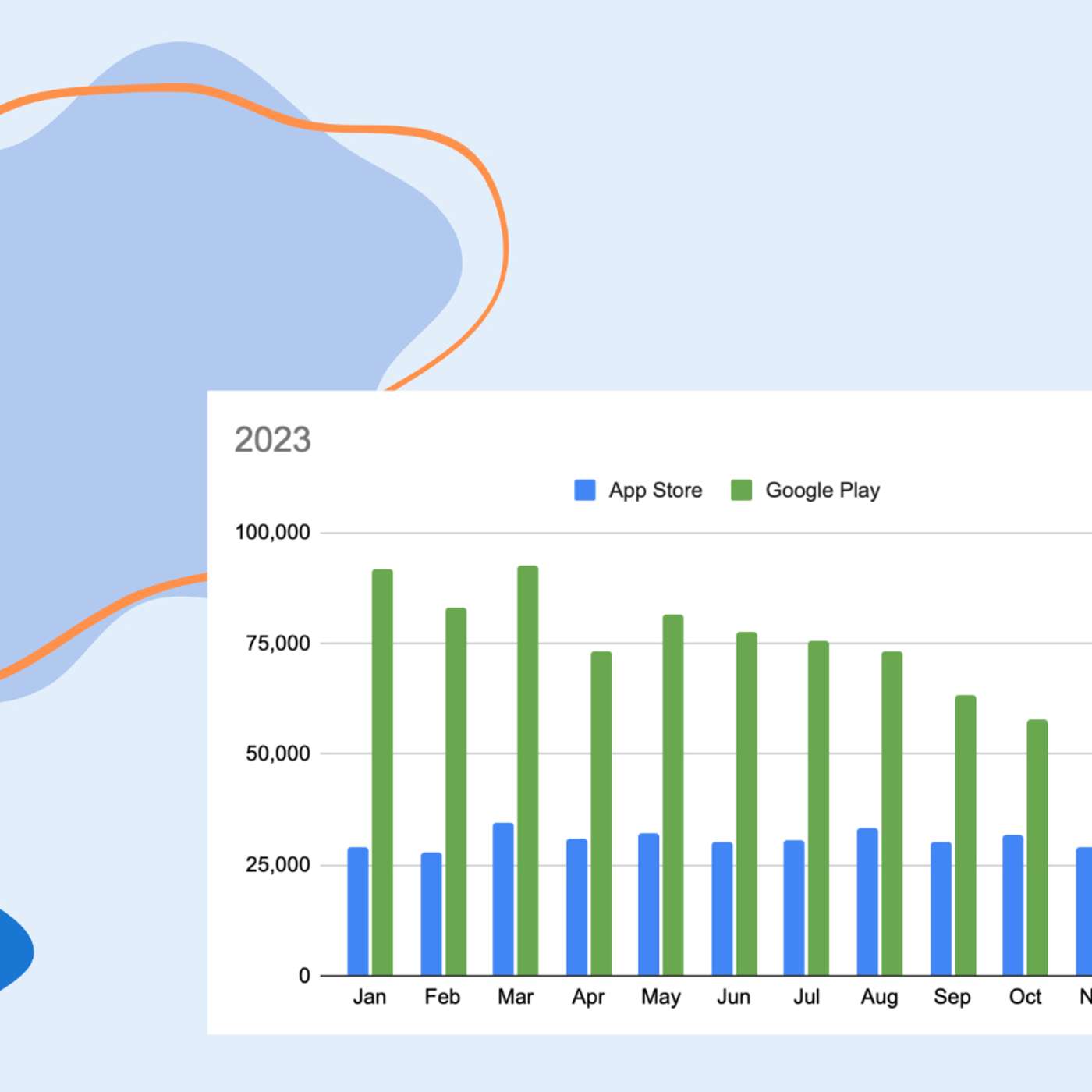The image size is (1092, 1092).
Task: Select the 50,000 y-axis label
Action: click(278, 753)
